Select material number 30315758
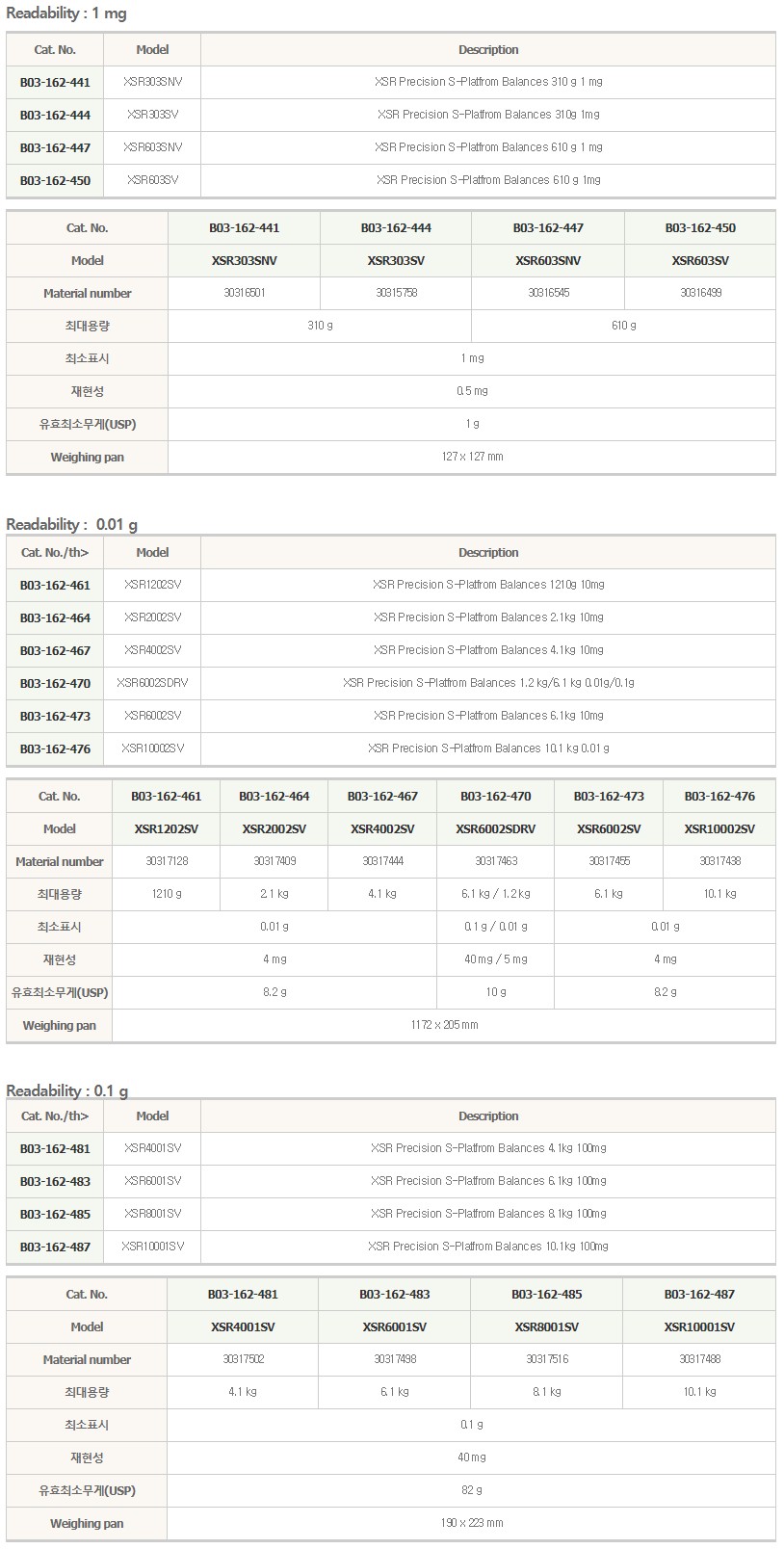The height and width of the screenshot is (1549, 784). point(396,293)
